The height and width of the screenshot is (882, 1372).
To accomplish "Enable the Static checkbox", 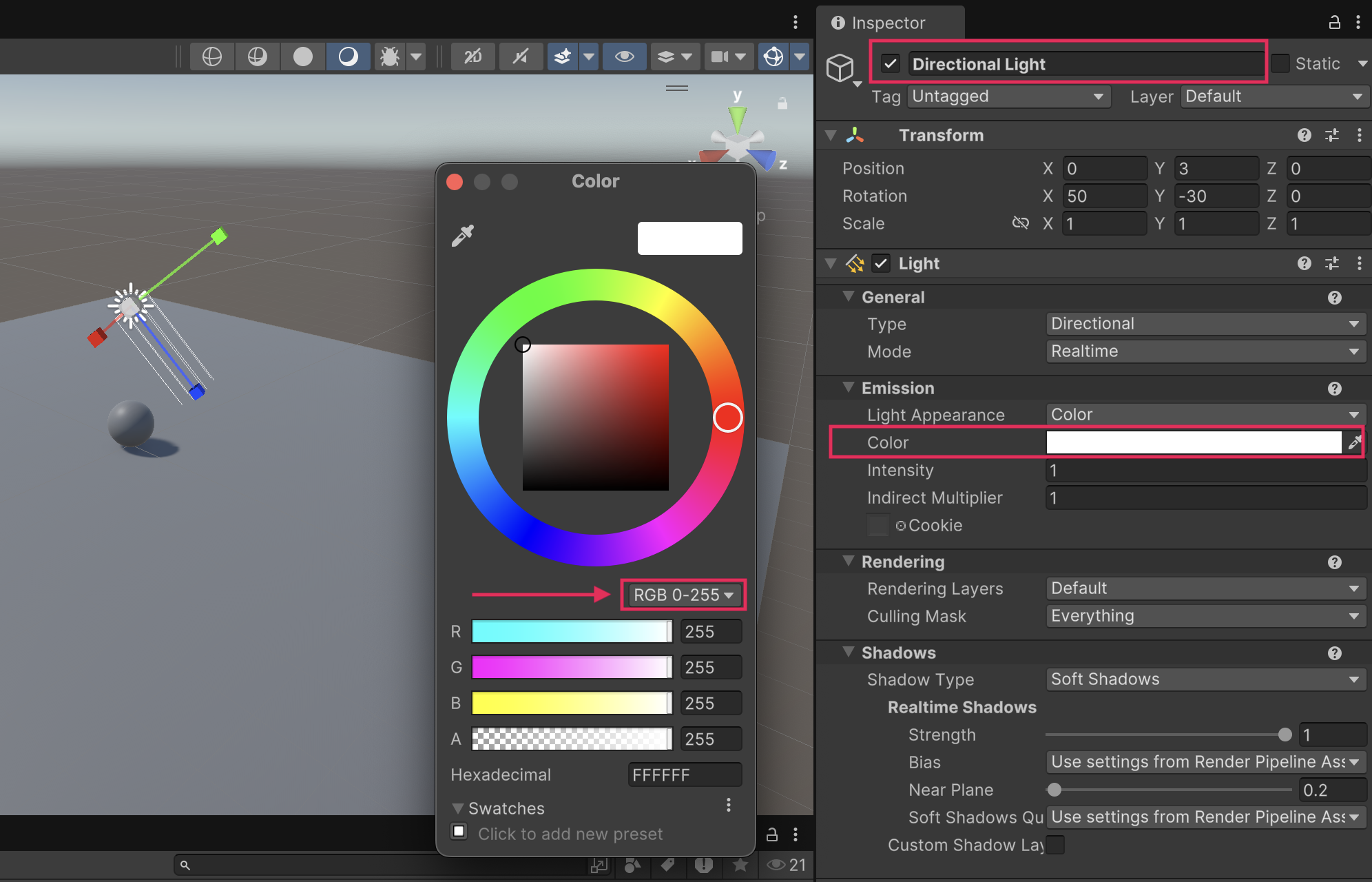I will [x=1280, y=63].
